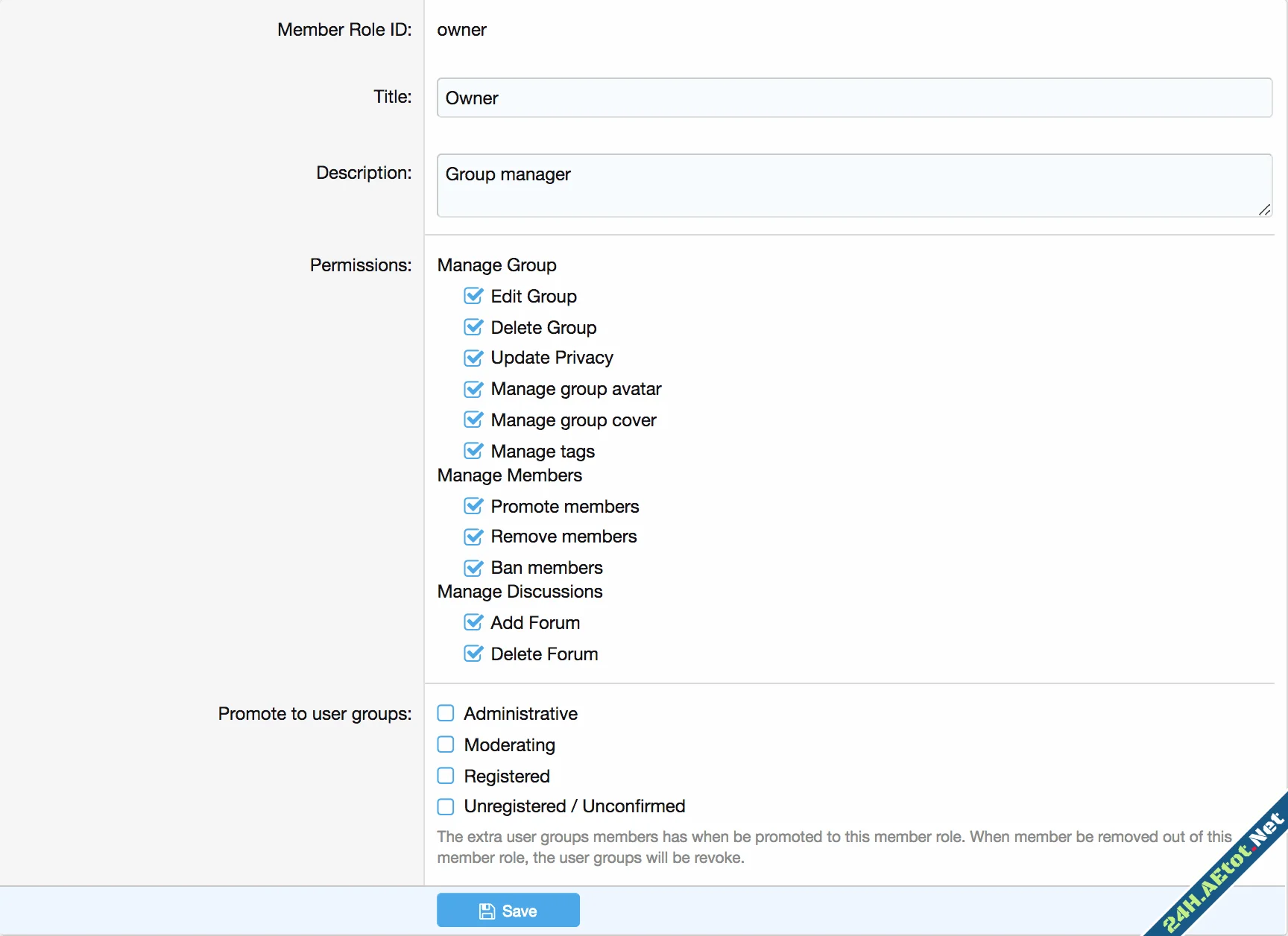Uncheck Update Privacy permission
The image size is (1288, 936).
pyautogui.click(x=474, y=358)
